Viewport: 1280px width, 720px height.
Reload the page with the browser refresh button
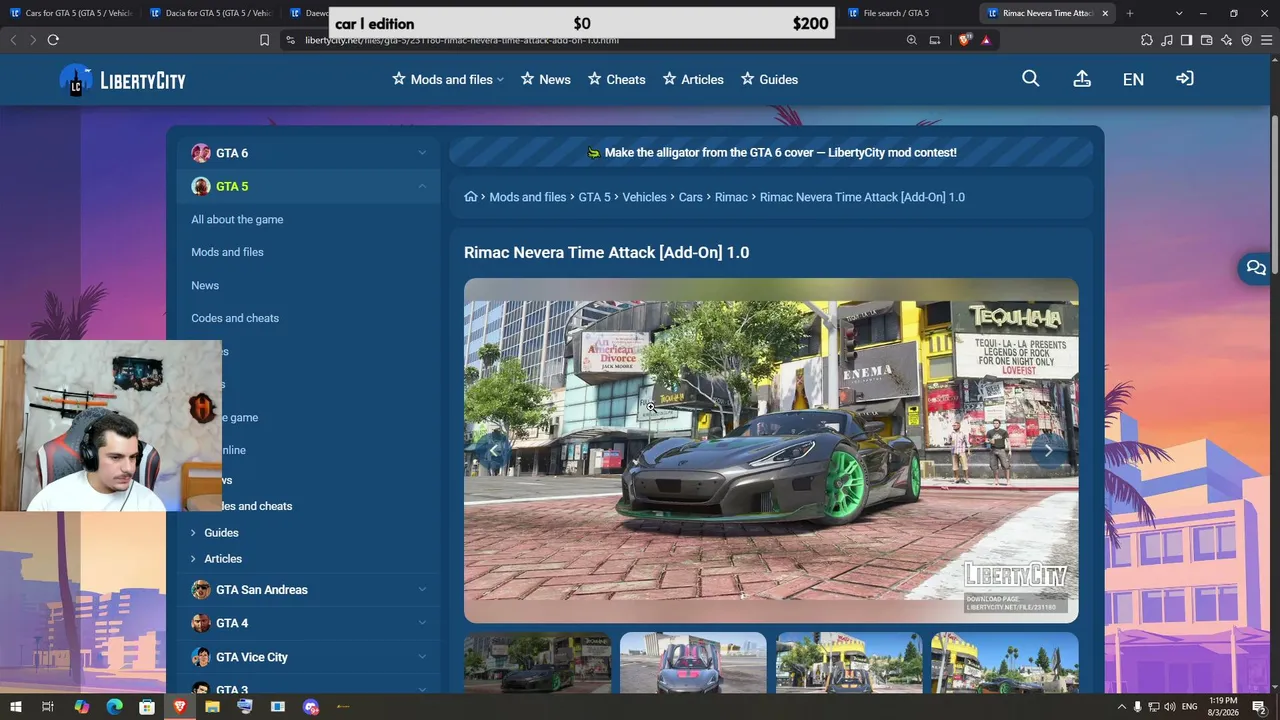click(x=53, y=40)
